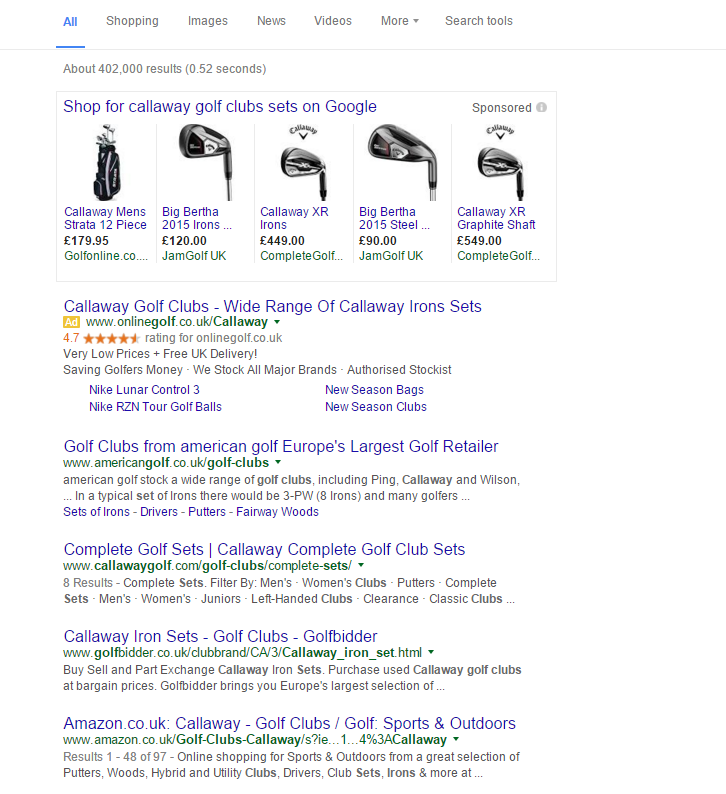The width and height of the screenshot is (726, 794).
Task: Expand the golfbidder.co.uk URL dropdown arrow
Action: click(431, 652)
